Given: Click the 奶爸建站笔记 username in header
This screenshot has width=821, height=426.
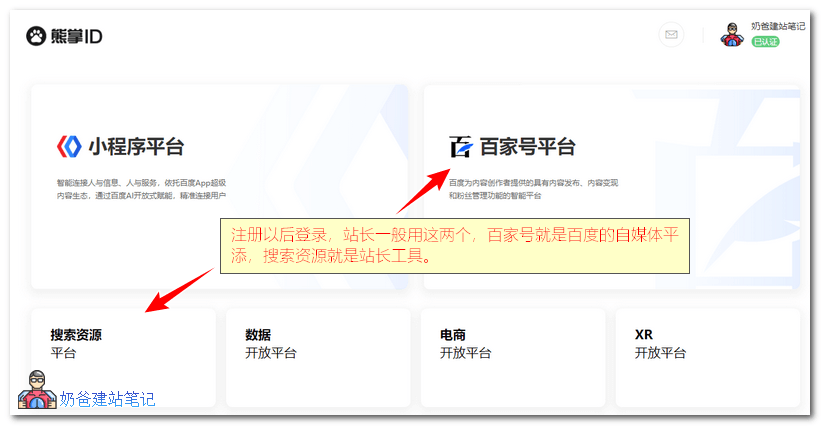Looking at the screenshot, I should tap(778, 26).
